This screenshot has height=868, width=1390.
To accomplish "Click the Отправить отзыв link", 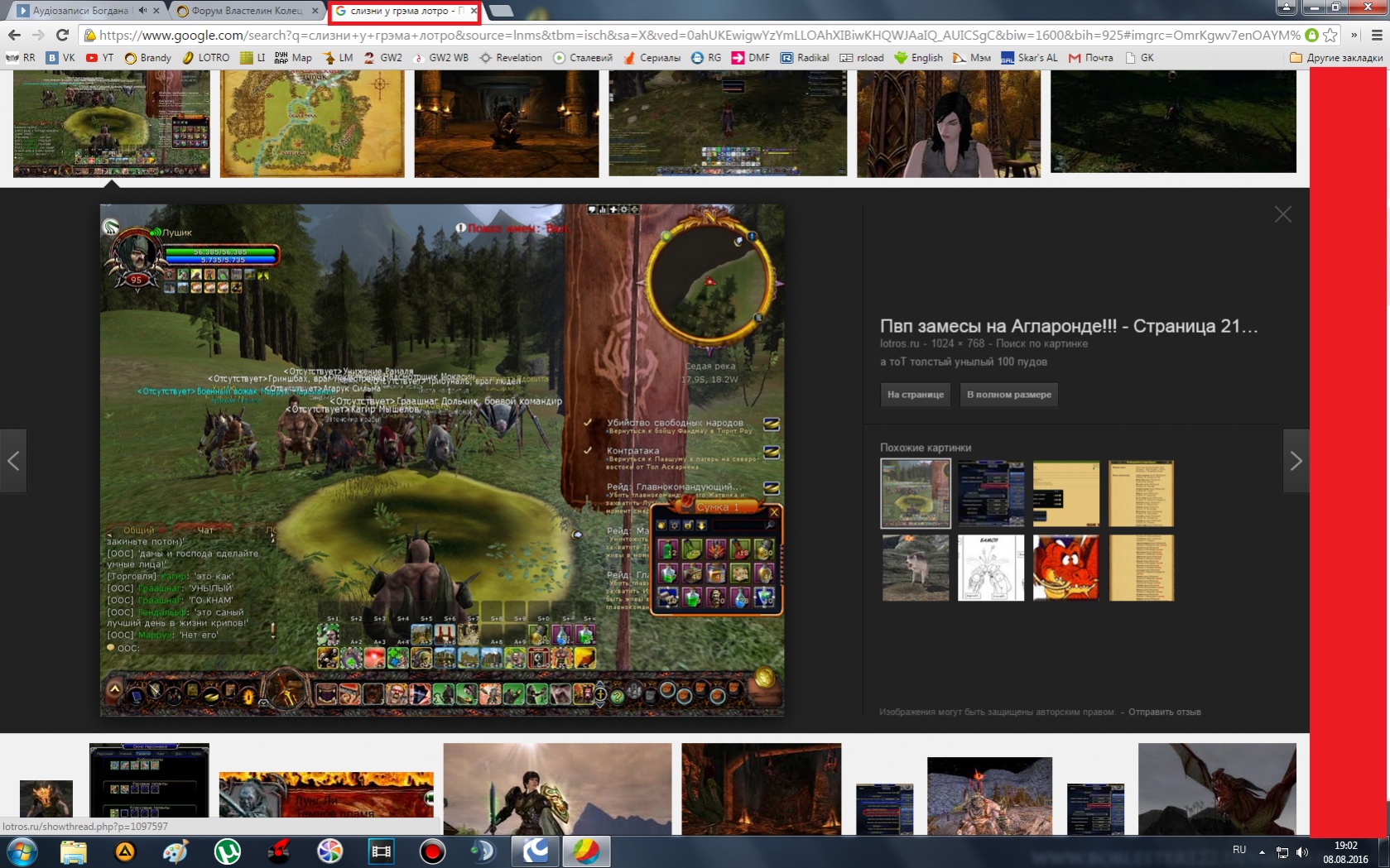I will coord(1165,712).
